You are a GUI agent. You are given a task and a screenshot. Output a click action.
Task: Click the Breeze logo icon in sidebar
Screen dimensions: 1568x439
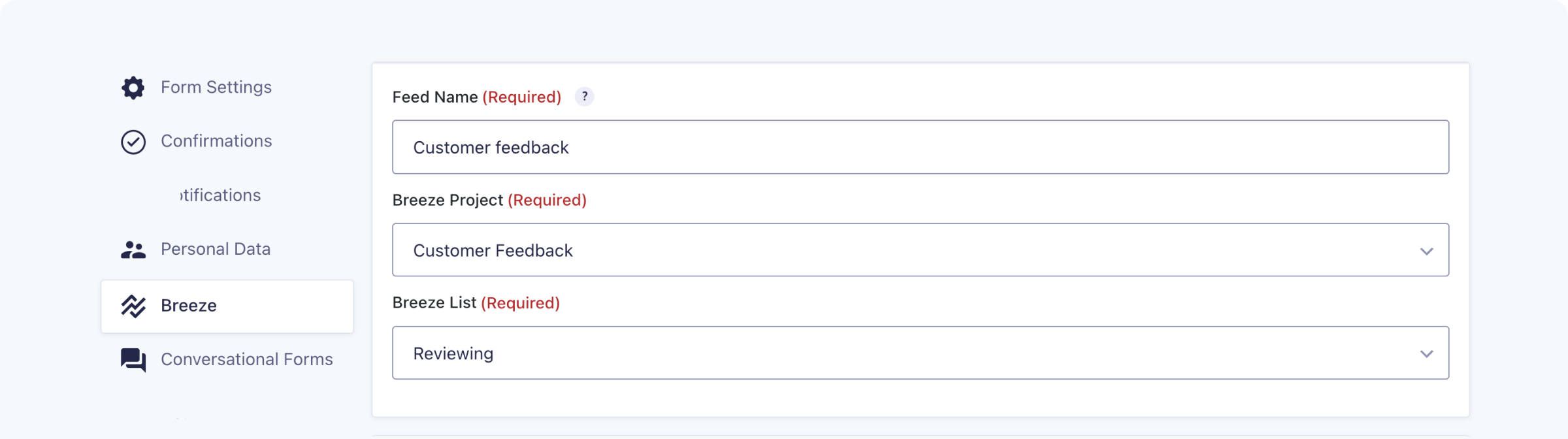tap(133, 306)
